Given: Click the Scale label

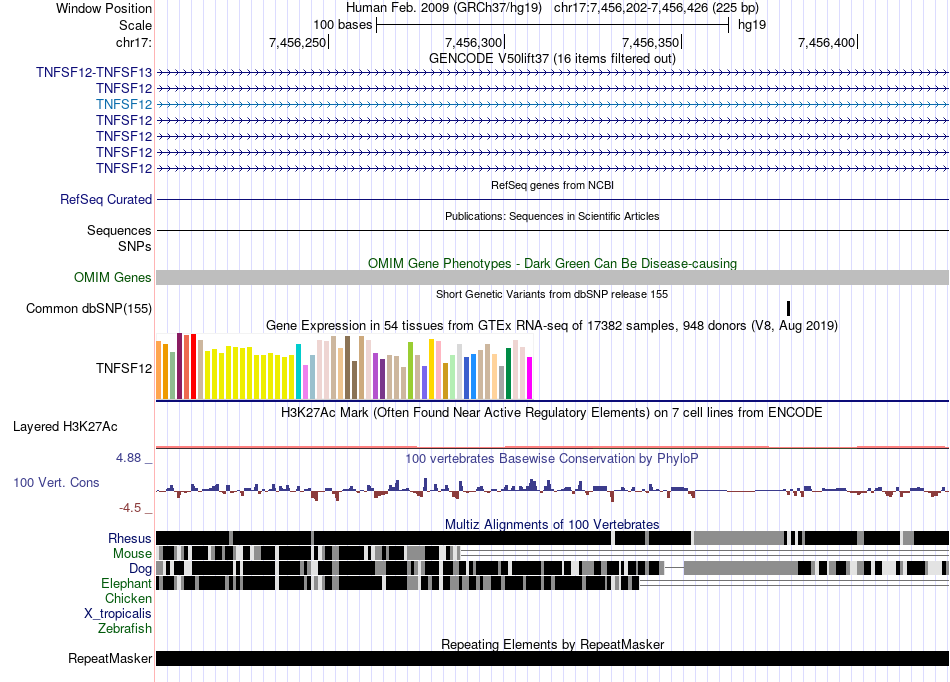Looking at the screenshot, I should (135, 25).
